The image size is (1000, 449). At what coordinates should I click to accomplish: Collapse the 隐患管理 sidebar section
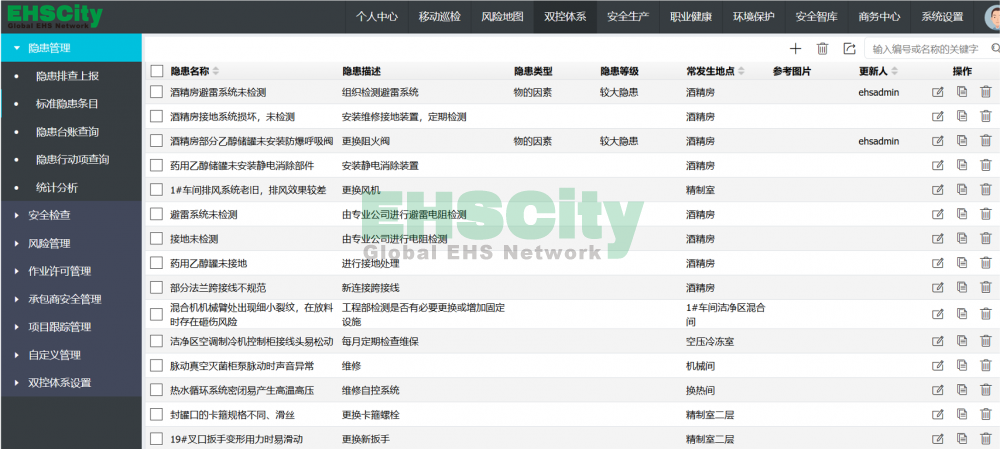pyautogui.click(x=48, y=47)
